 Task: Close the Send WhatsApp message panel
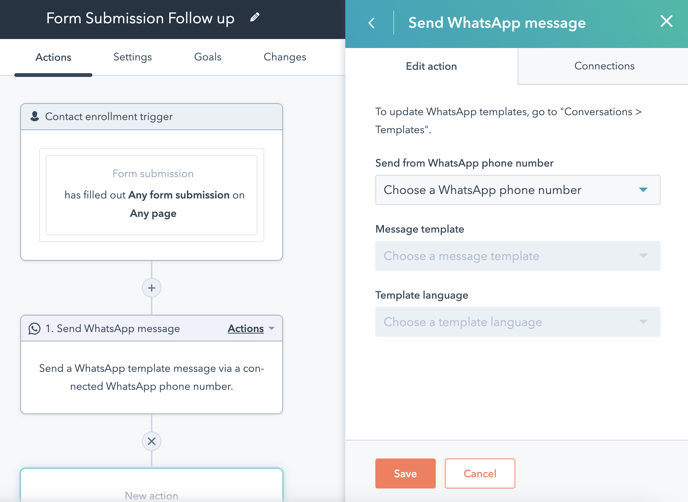pos(666,21)
